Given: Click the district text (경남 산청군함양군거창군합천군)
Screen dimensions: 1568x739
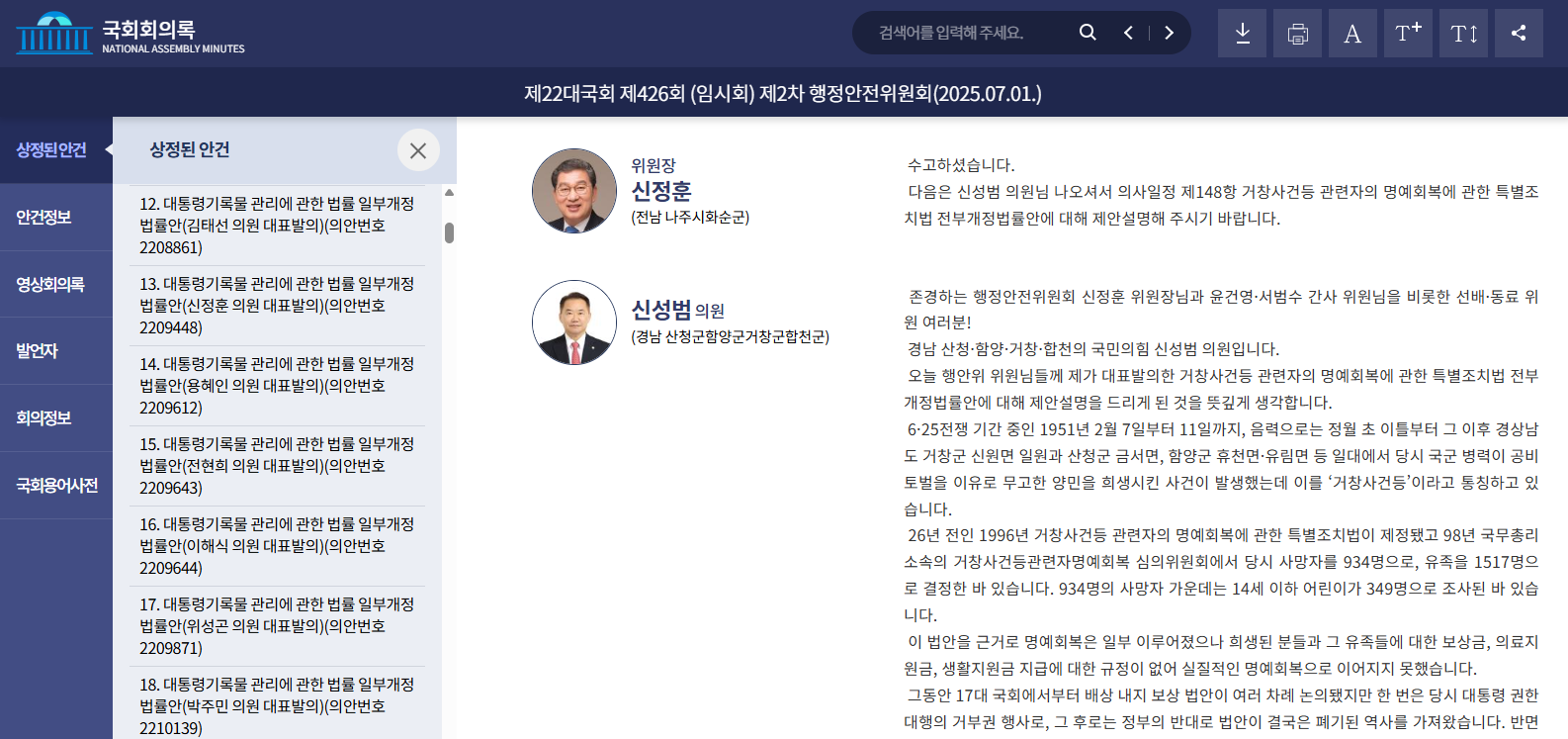Looking at the screenshot, I should (731, 337).
